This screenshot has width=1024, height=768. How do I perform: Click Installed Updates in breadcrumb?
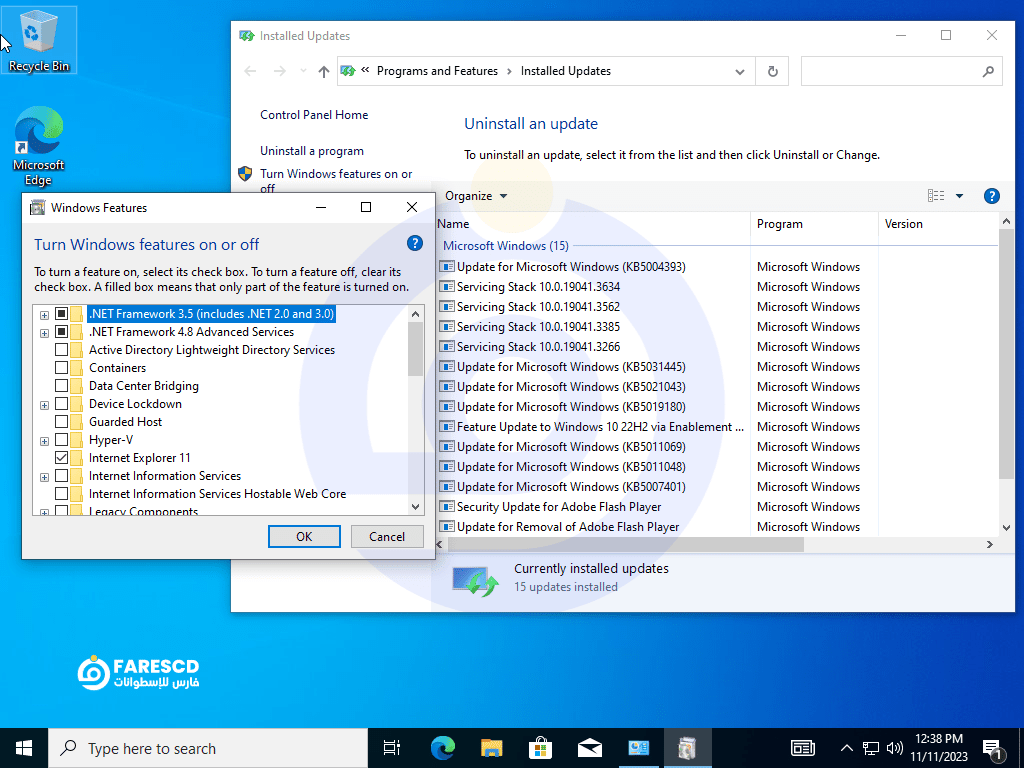tap(566, 71)
